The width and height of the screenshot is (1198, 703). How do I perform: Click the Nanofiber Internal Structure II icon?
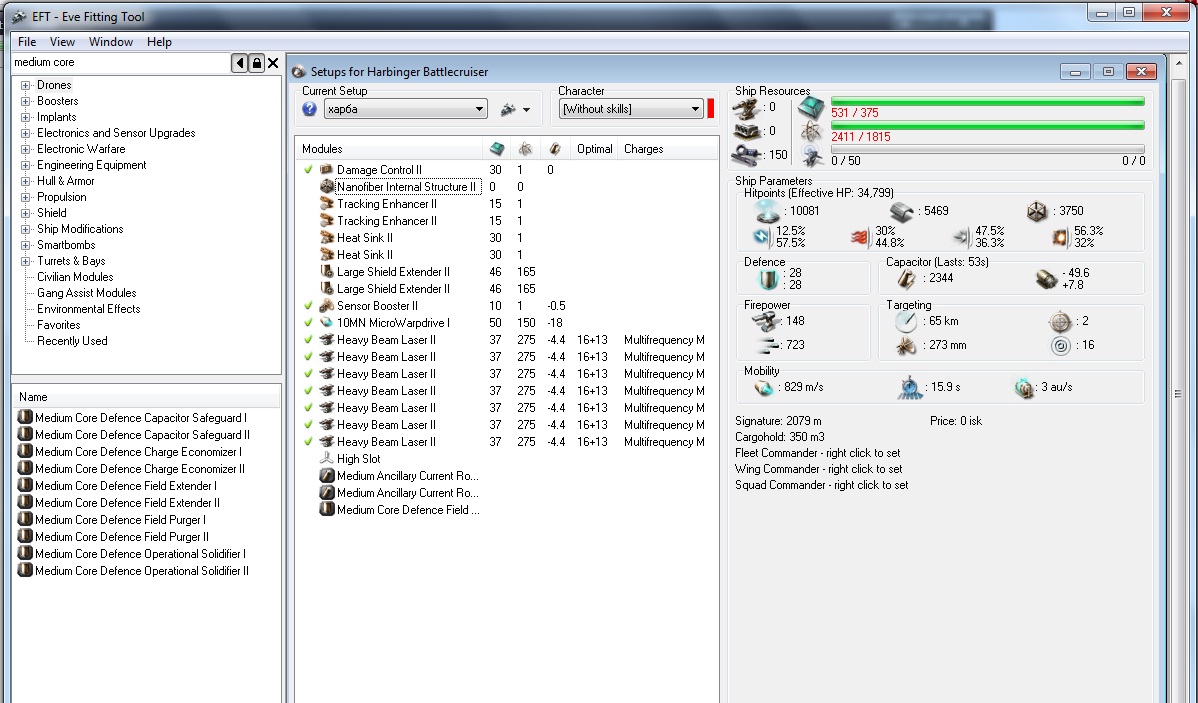[x=326, y=186]
